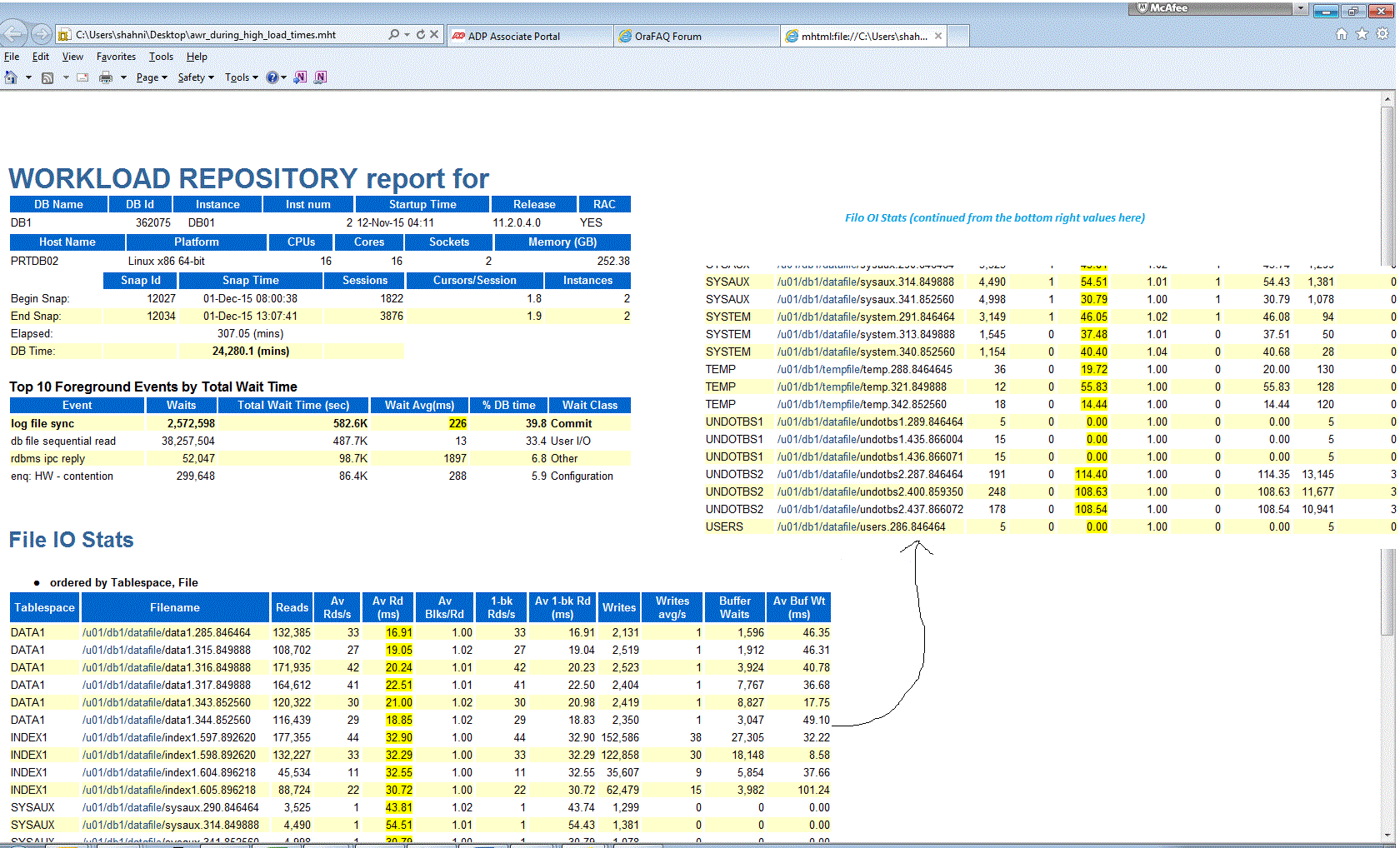Image resolution: width=1400 pixels, height=848 pixels.
Task: Expand the Safety dropdown menu
Action: tap(195, 77)
